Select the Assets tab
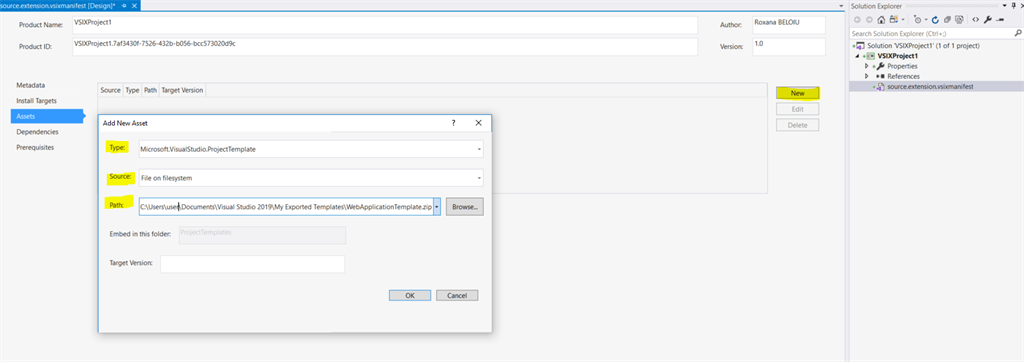The width and height of the screenshot is (1024, 362). coord(47,116)
